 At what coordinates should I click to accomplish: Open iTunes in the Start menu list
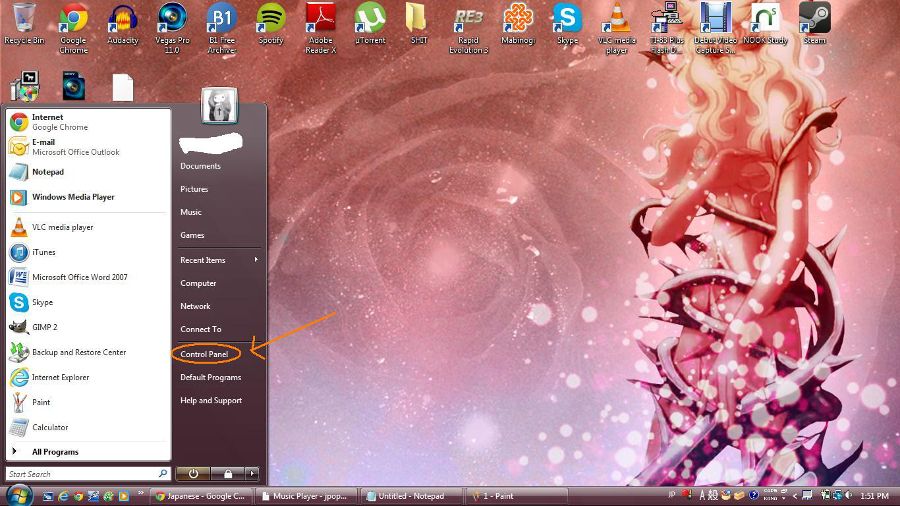(44, 252)
